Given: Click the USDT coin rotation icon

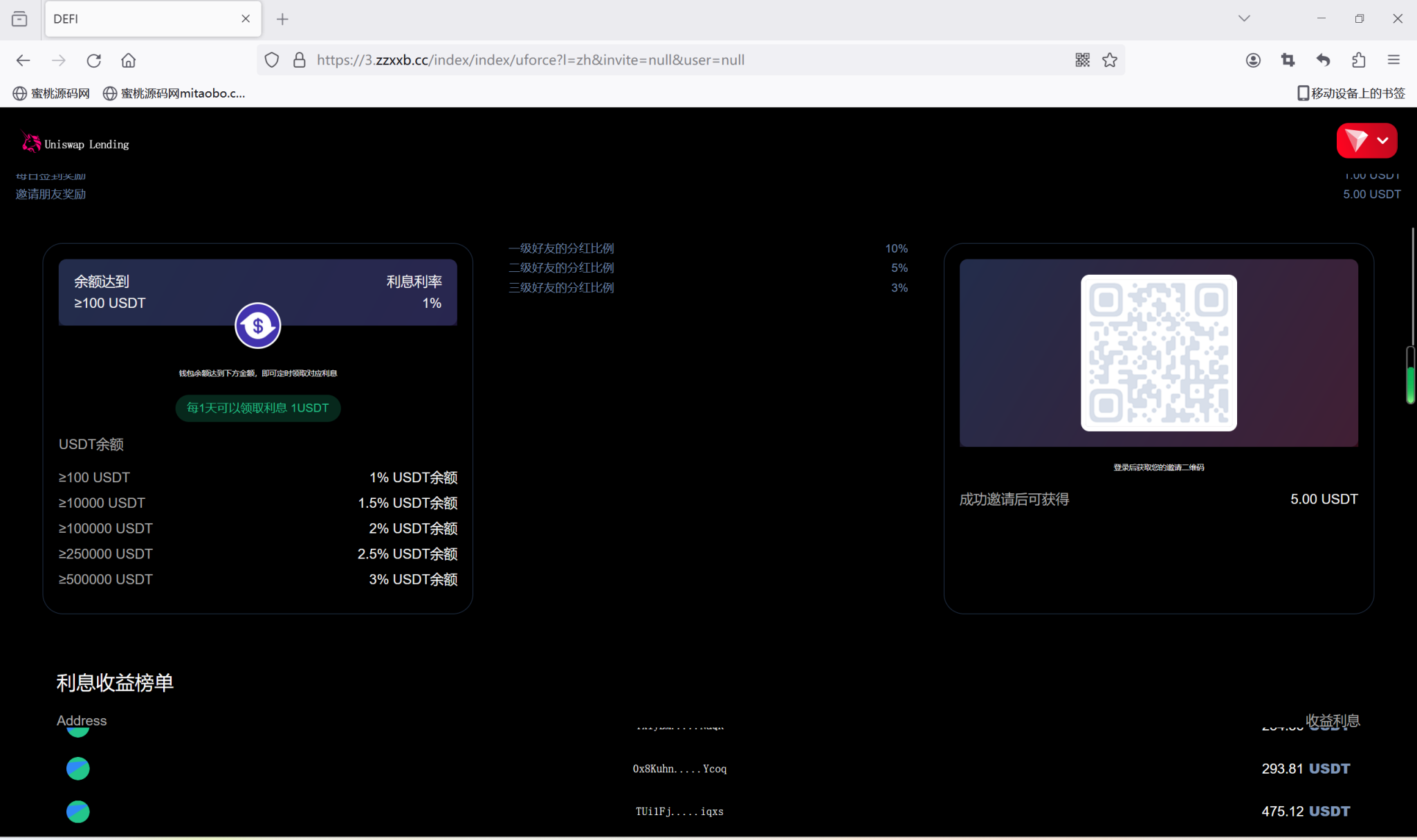Looking at the screenshot, I should [257, 325].
